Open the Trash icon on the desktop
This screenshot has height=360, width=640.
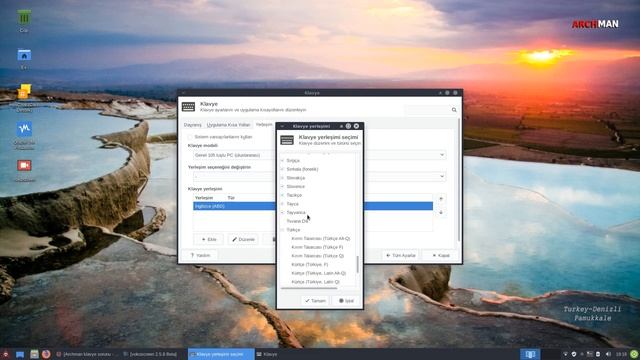click(24, 18)
